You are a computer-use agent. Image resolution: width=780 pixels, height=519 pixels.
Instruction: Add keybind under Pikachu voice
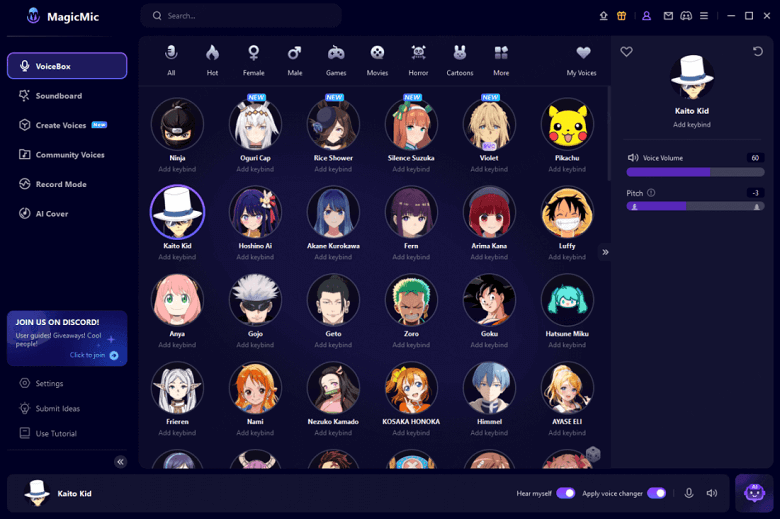567,169
